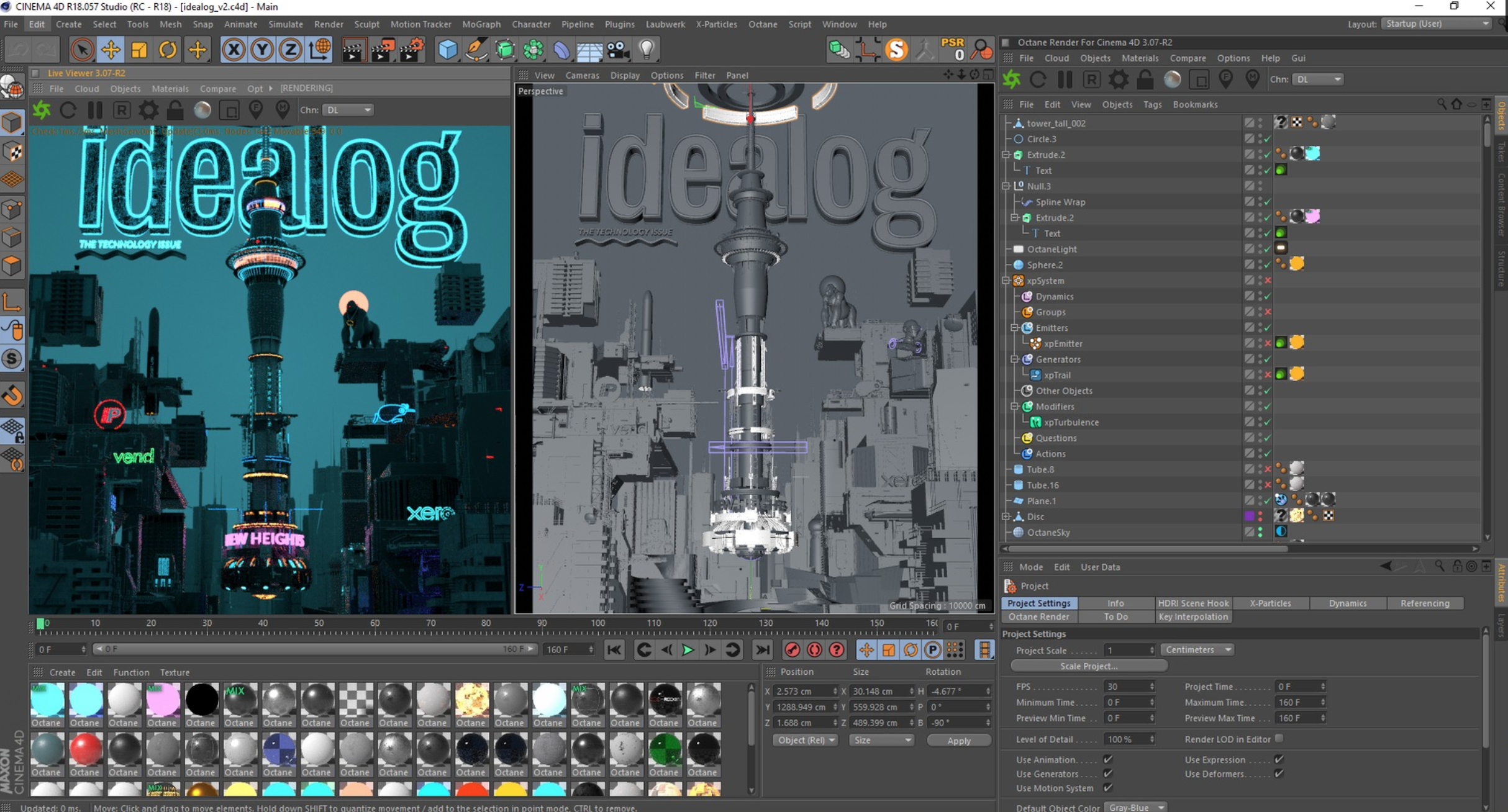Image resolution: width=1508 pixels, height=812 pixels.
Task: Collapse the xpSystem tree item
Action: 1006,281
